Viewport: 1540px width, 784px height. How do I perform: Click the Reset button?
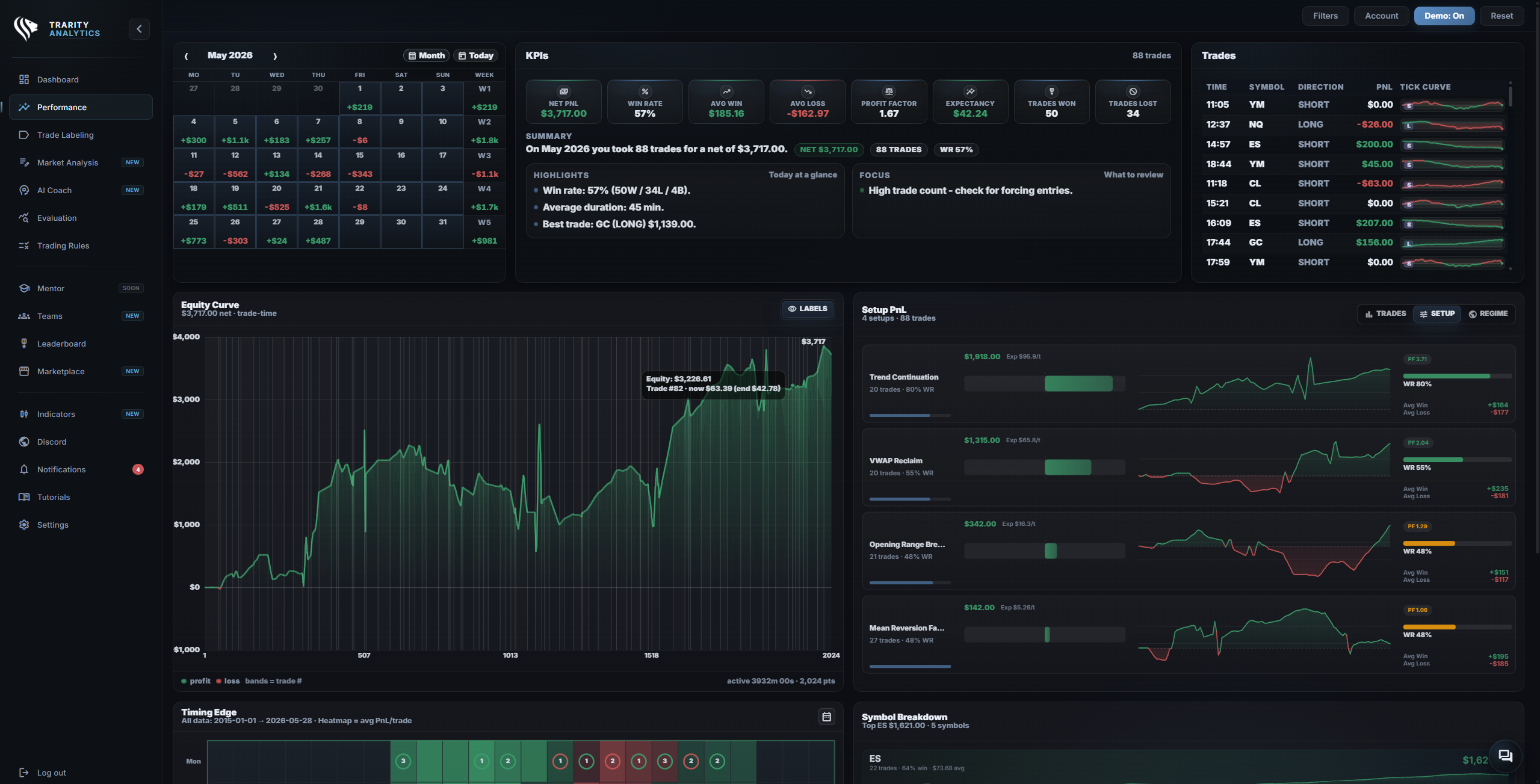(1501, 16)
